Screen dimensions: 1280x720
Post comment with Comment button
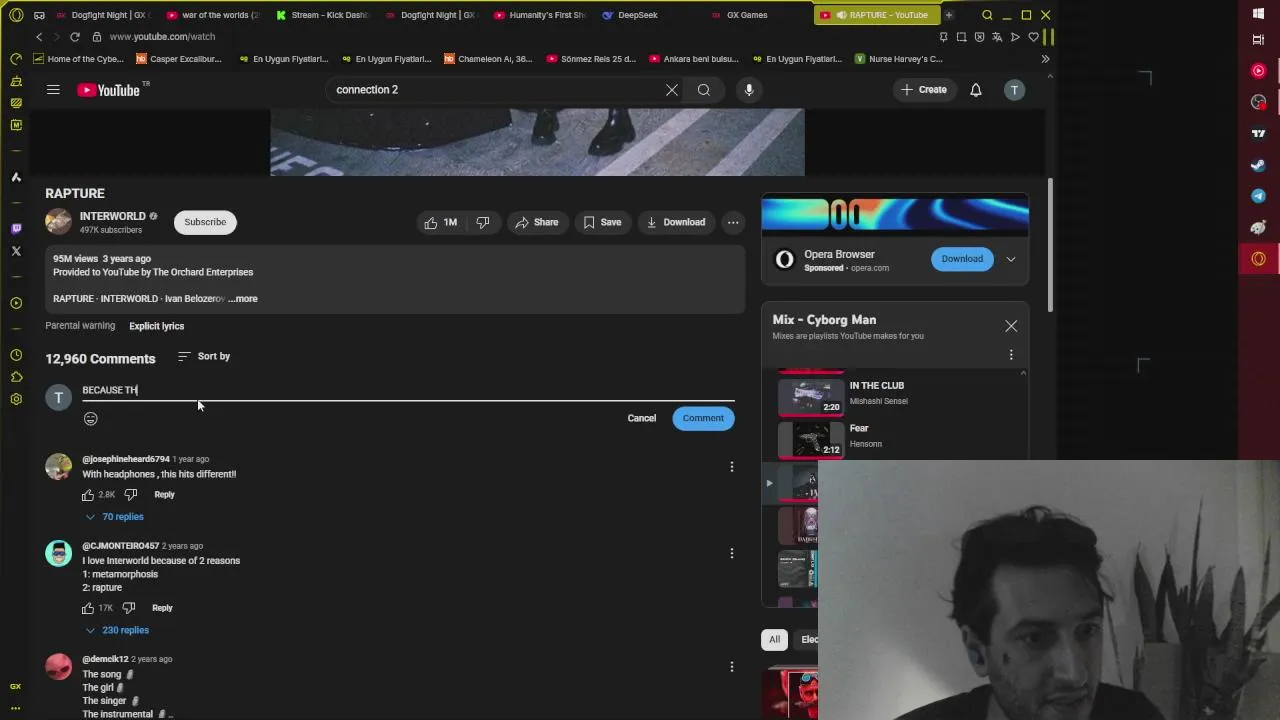coord(703,418)
